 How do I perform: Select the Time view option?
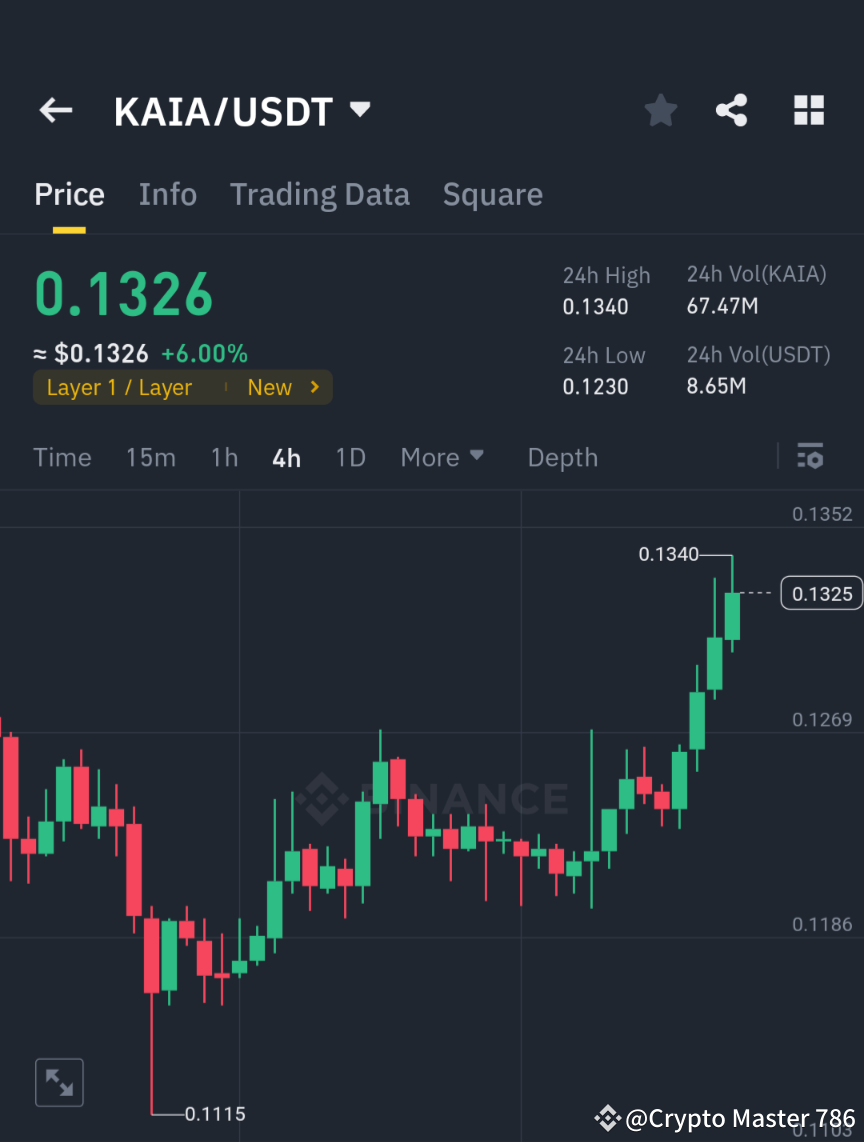coord(62,457)
